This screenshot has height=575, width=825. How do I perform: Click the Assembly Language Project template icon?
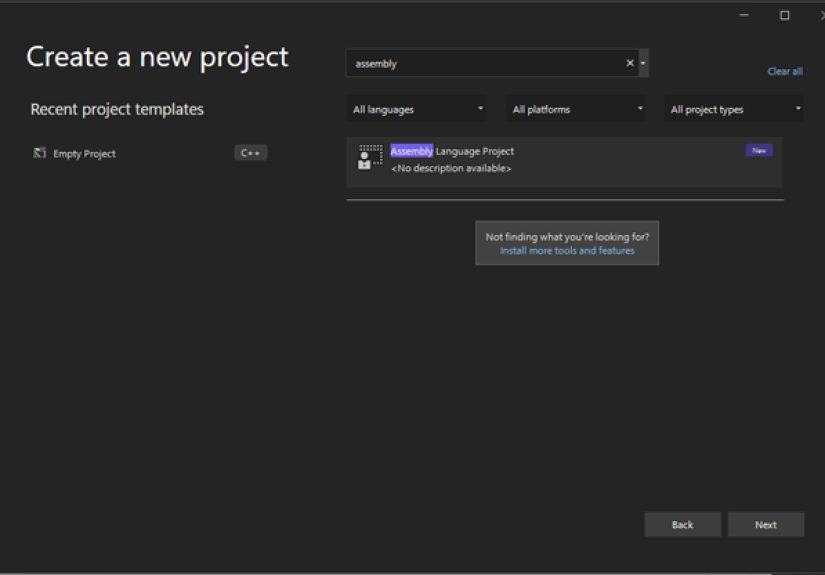pos(370,157)
